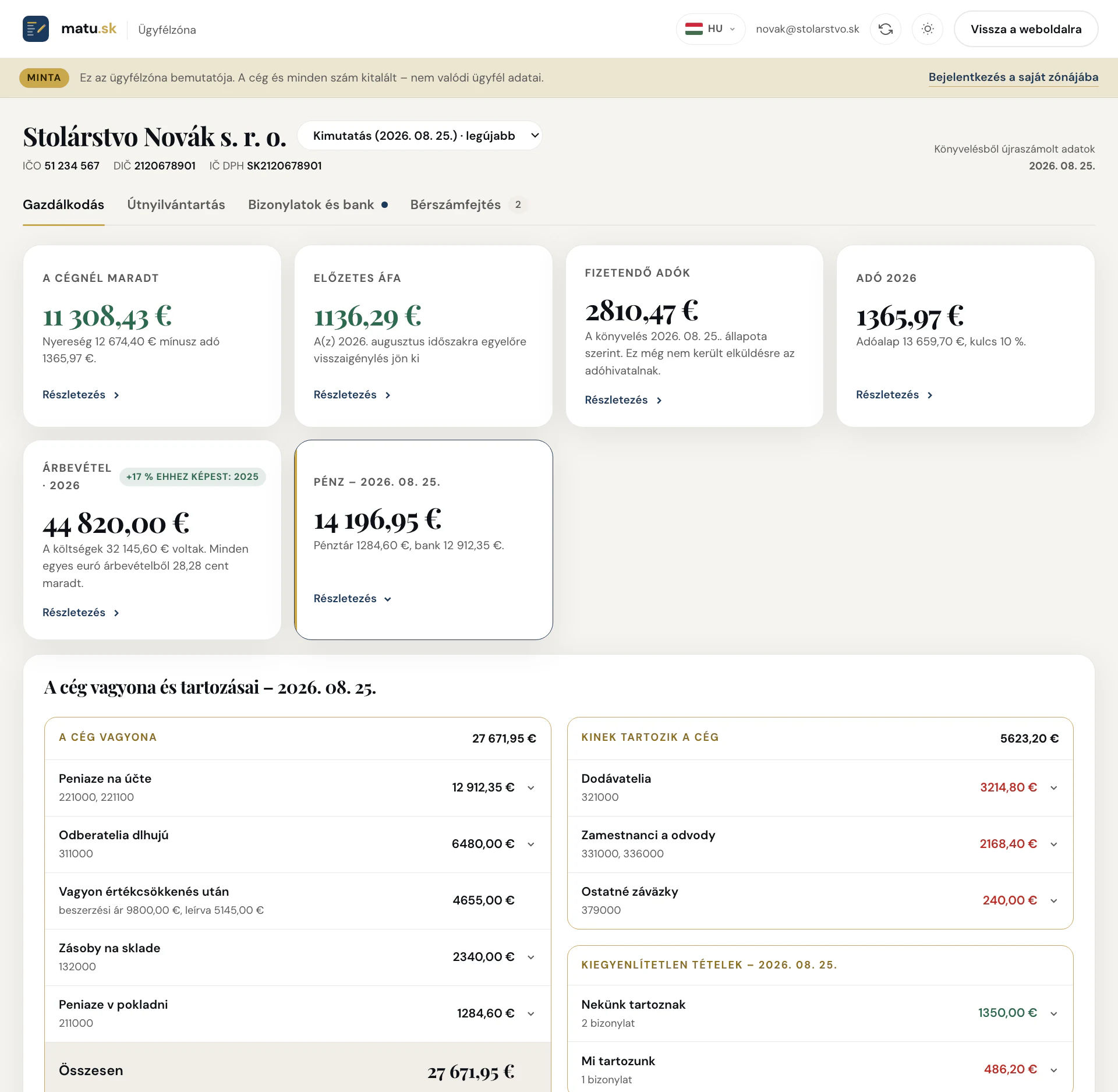The height and width of the screenshot is (1092, 1118).
Task: Click the Hungarian flag icon
Action: (x=694, y=29)
